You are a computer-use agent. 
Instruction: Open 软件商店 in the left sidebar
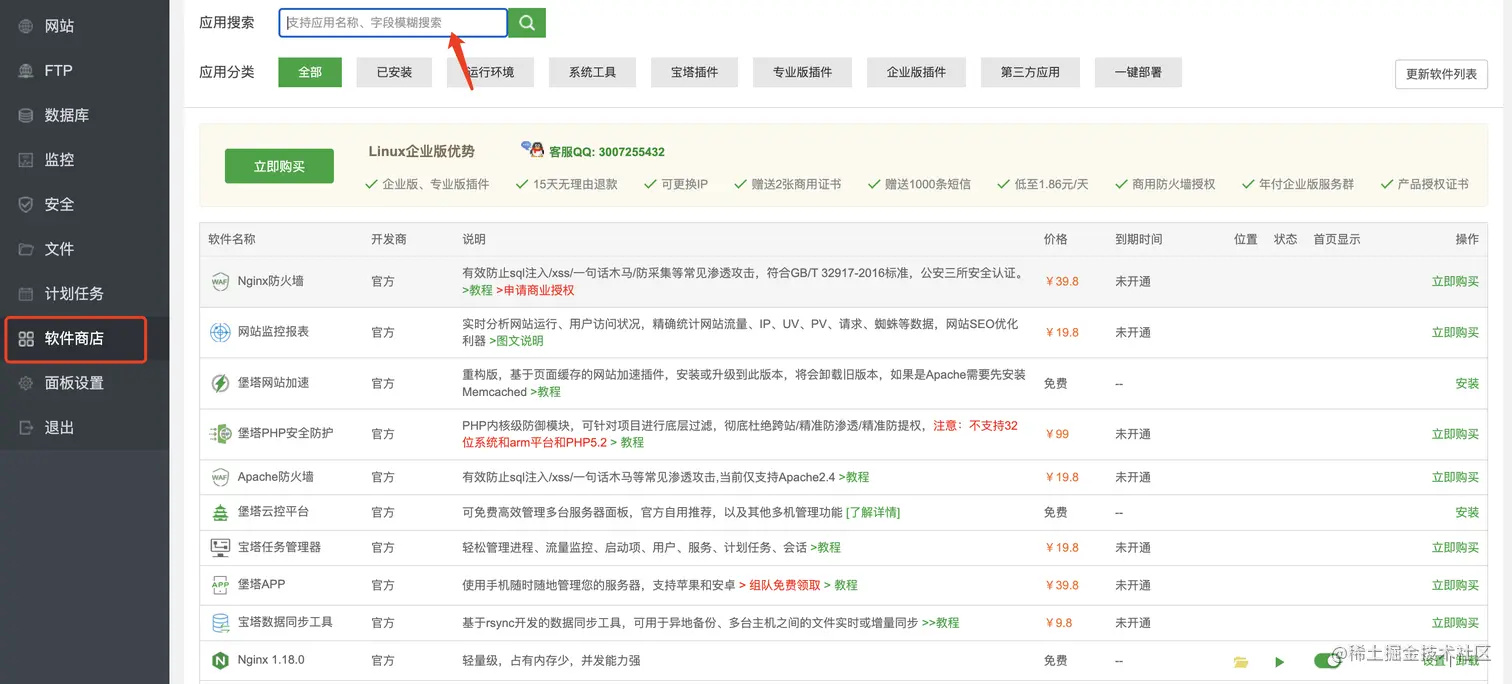pyautogui.click(x=76, y=338)
